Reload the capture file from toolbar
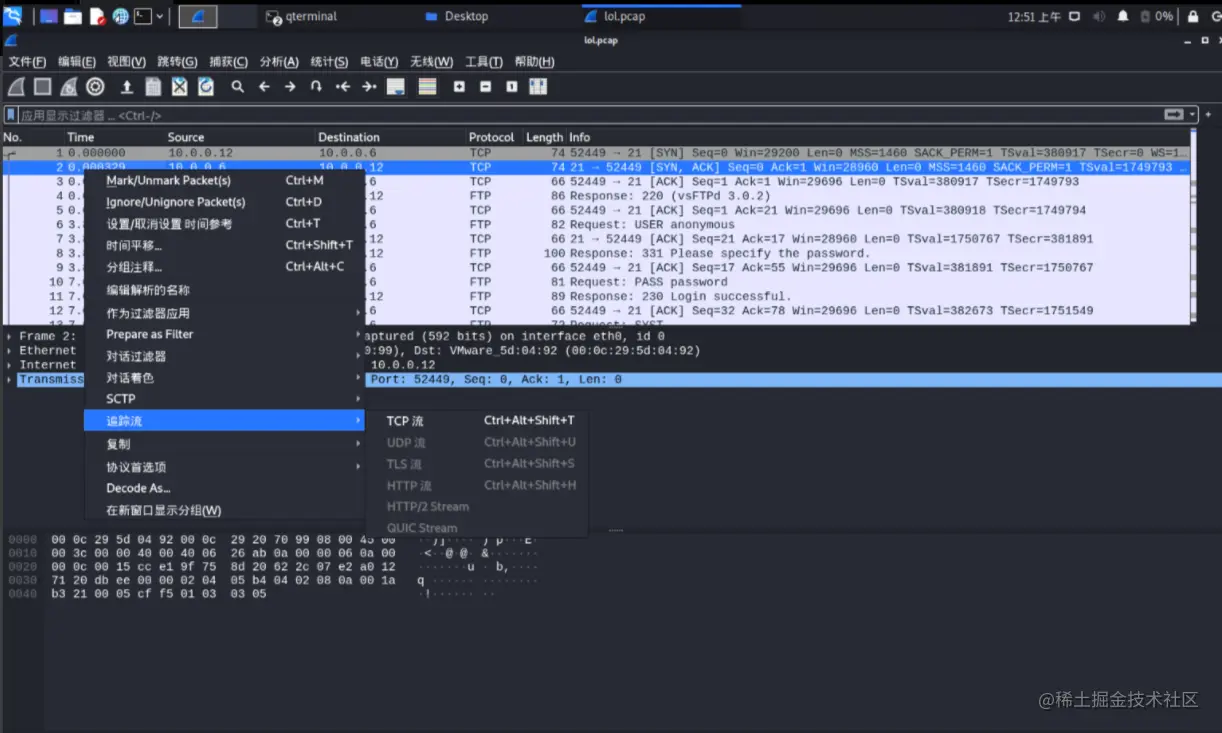This screenshot has height=733, width=1222. click(206, 87)
